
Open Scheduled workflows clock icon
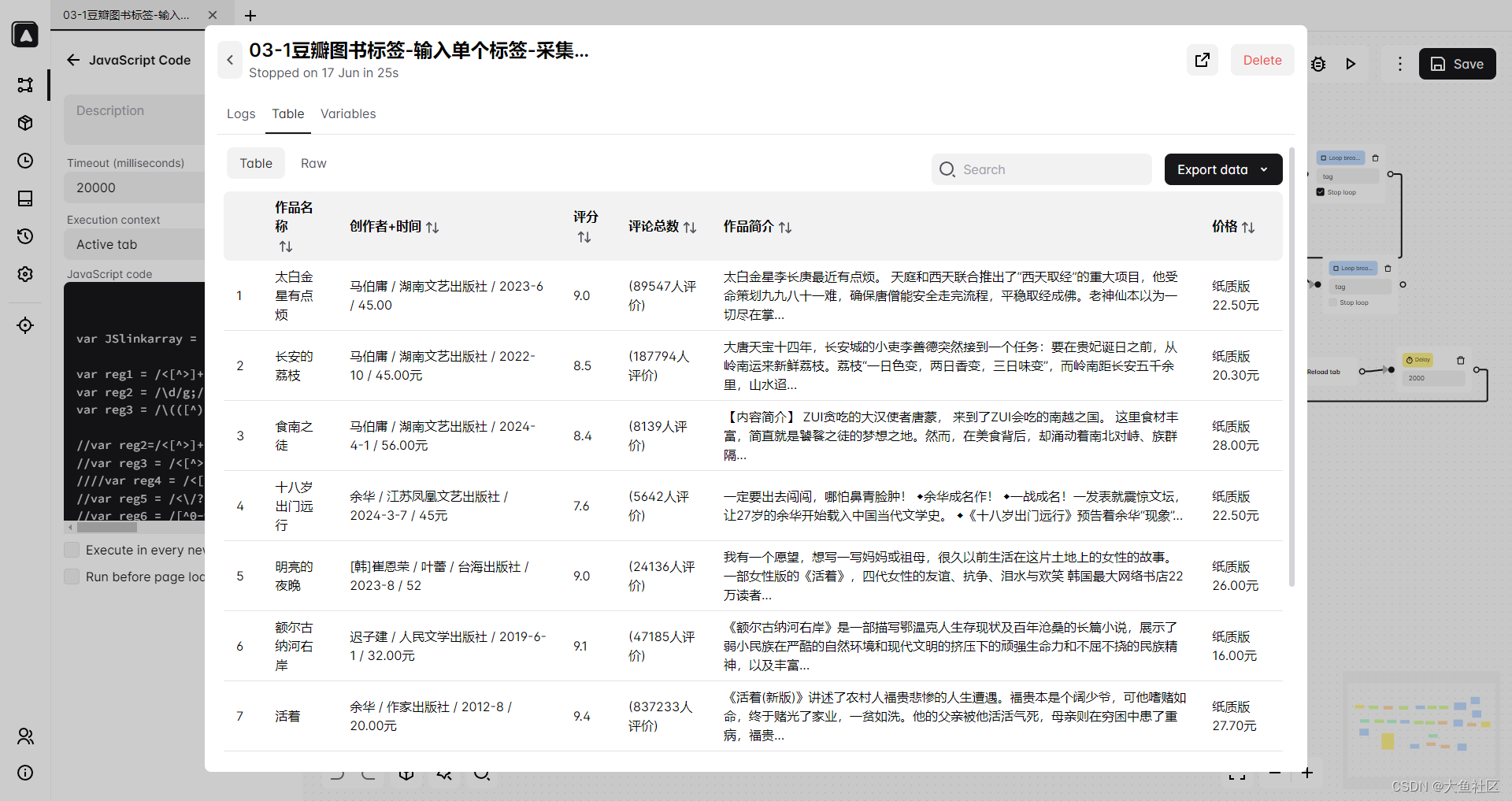click(x=25, y=161)
